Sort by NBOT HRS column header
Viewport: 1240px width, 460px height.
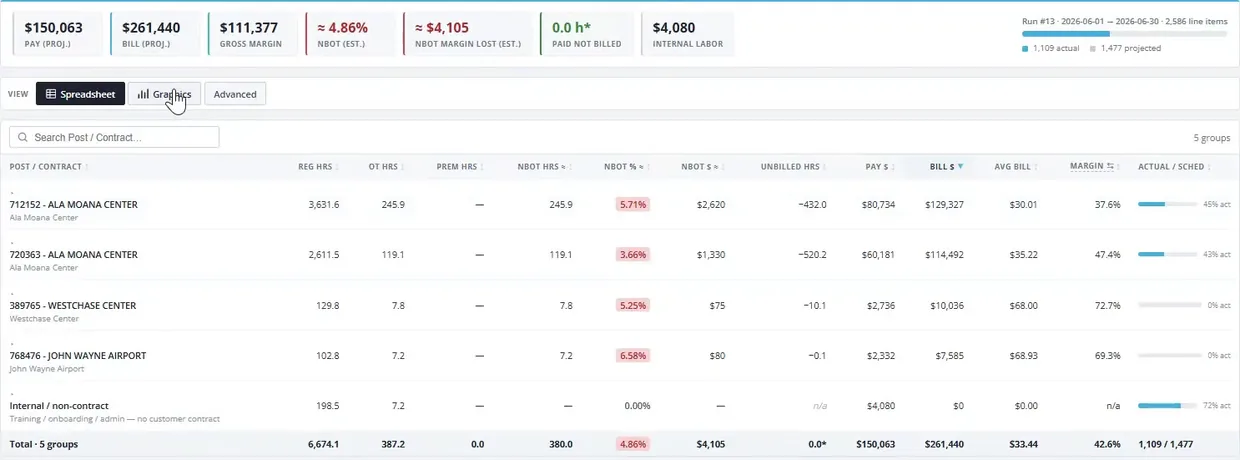(545, 167)
